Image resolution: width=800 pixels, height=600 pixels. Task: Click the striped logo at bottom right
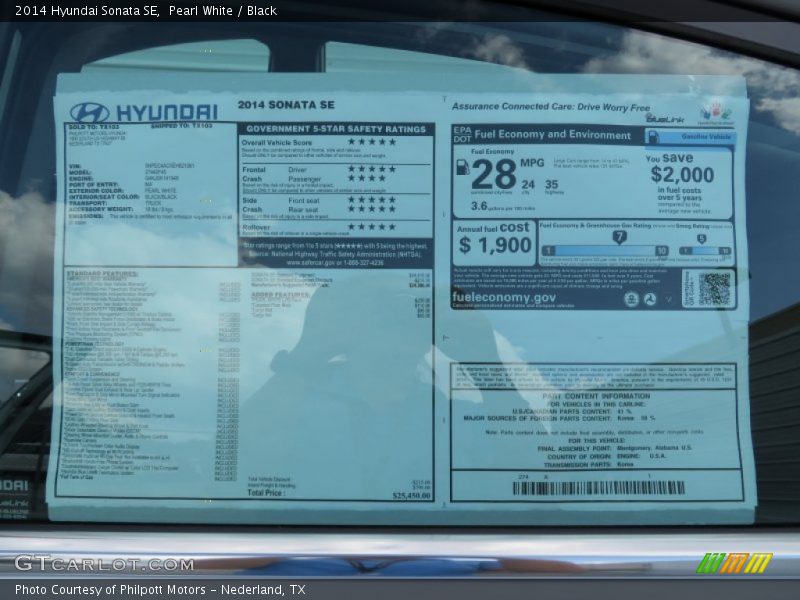(x=734, y=563)
